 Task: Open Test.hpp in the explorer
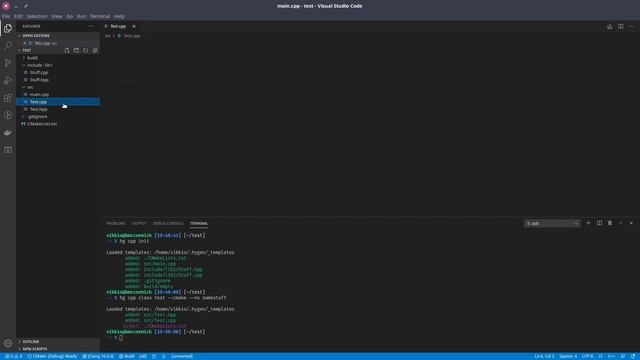point(58,109)
